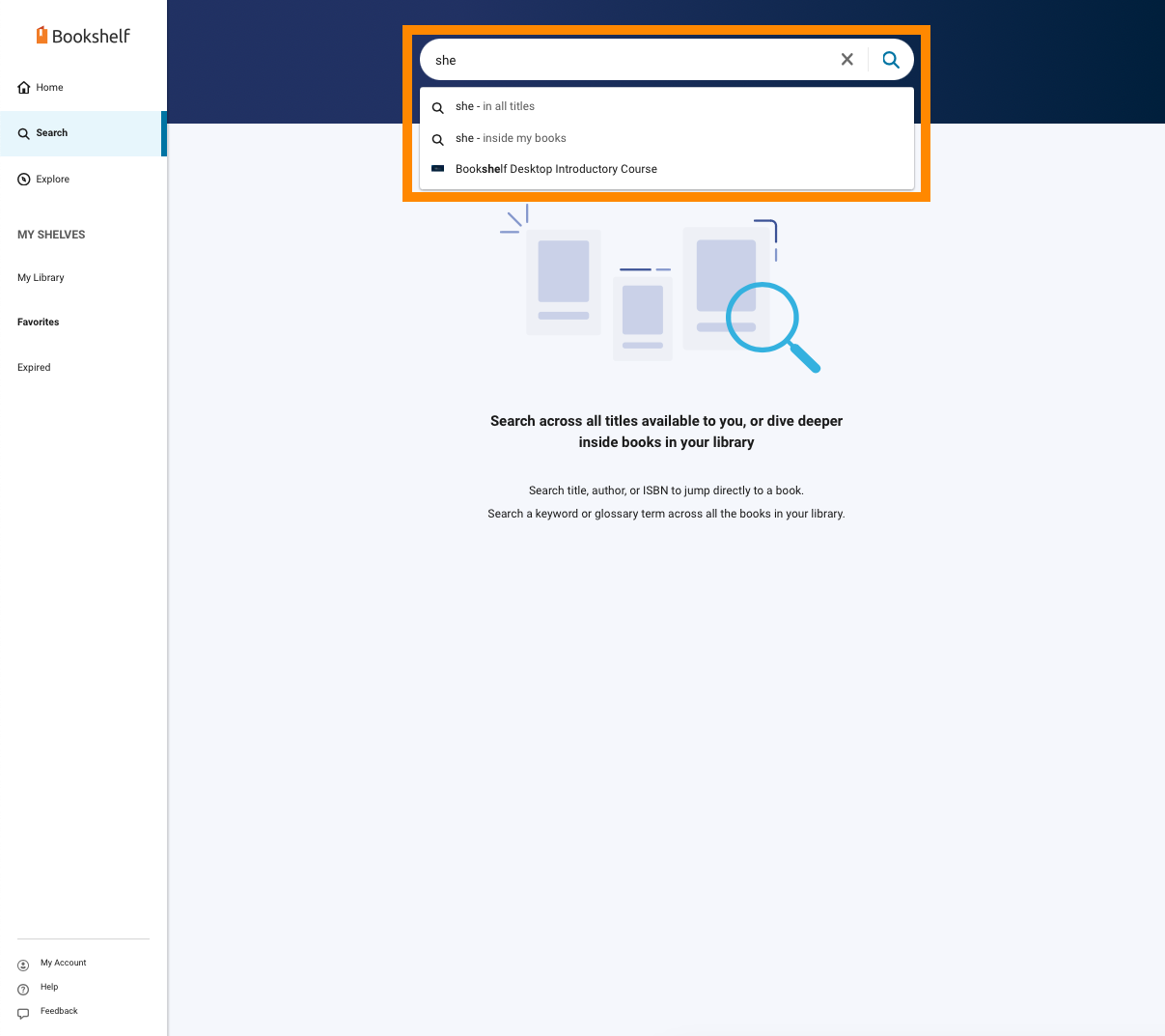Image resolution: width=1165 pixels, height=1036 pixels.
Task: Go to Home via the house icon
Action: 24,88
